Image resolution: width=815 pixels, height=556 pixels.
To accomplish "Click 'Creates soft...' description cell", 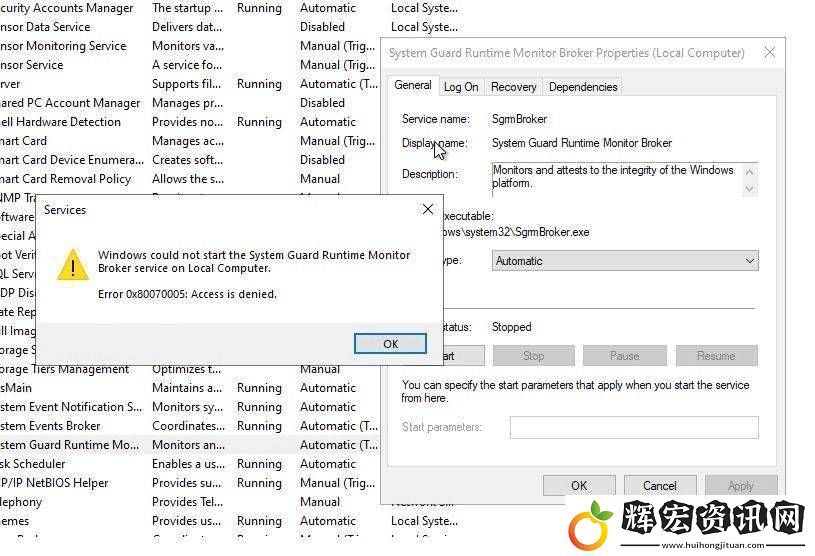I will pos(187,160).
